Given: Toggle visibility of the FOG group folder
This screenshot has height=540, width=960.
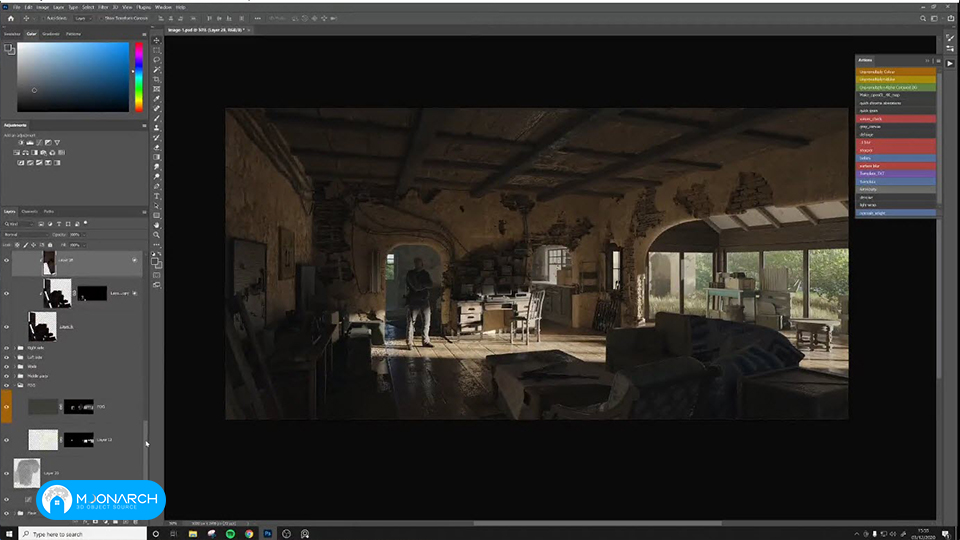Looking at the screenshot, I should (x=7, y=385).
